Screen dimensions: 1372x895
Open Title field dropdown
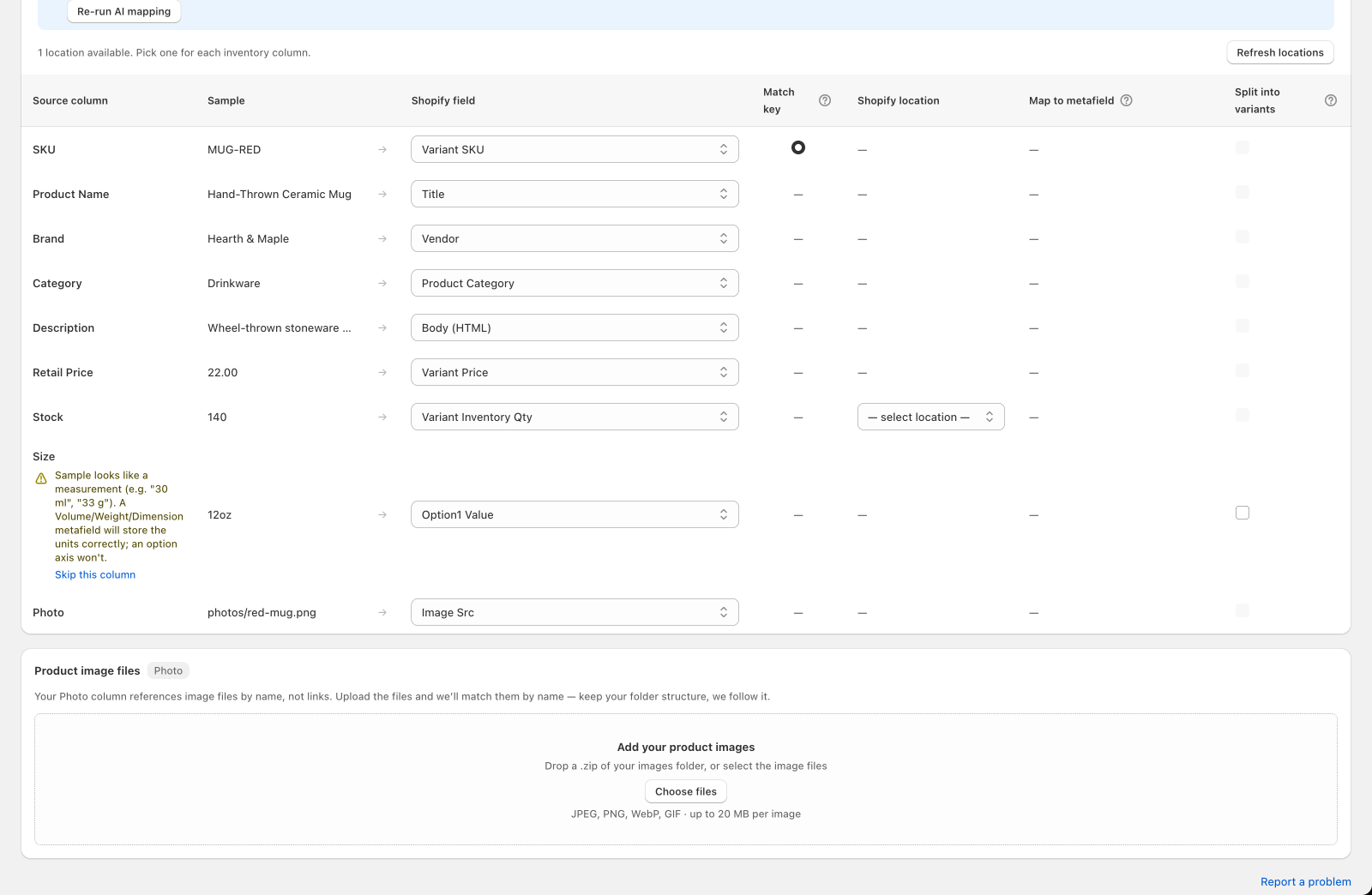[575, 194]
